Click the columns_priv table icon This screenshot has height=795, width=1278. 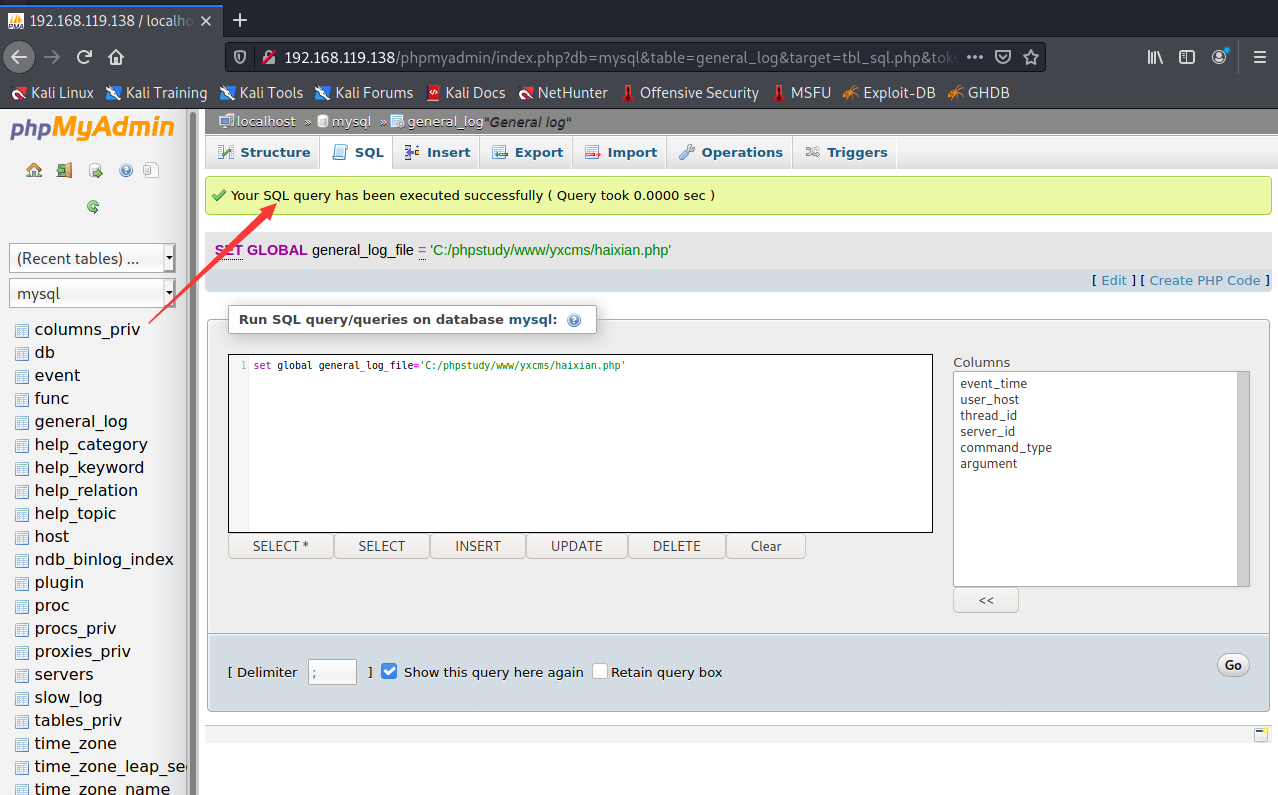[22, 330]
